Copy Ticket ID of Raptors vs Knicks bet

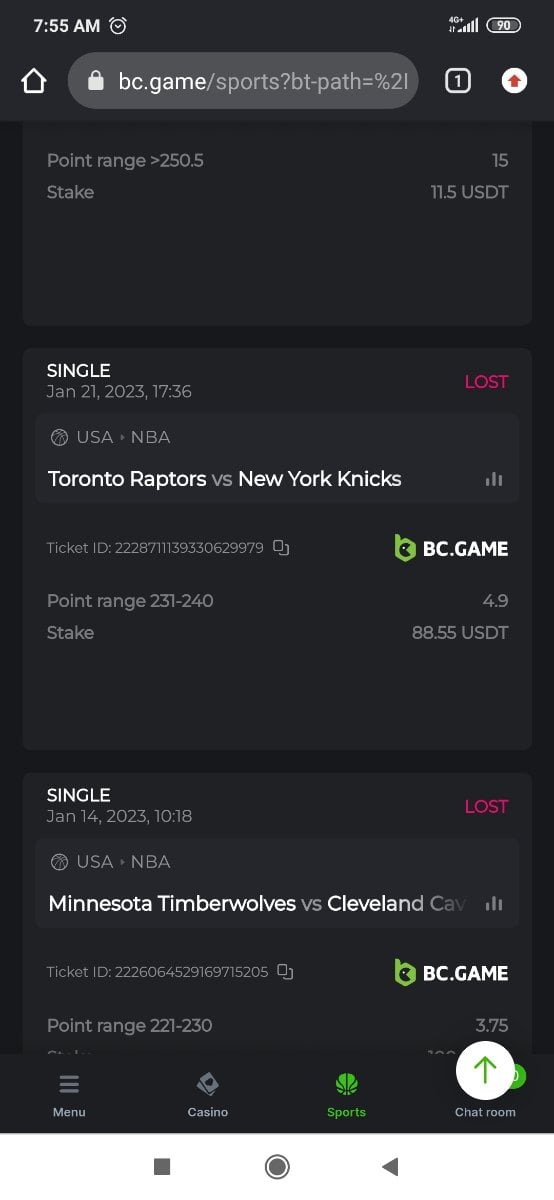(282, 548)
